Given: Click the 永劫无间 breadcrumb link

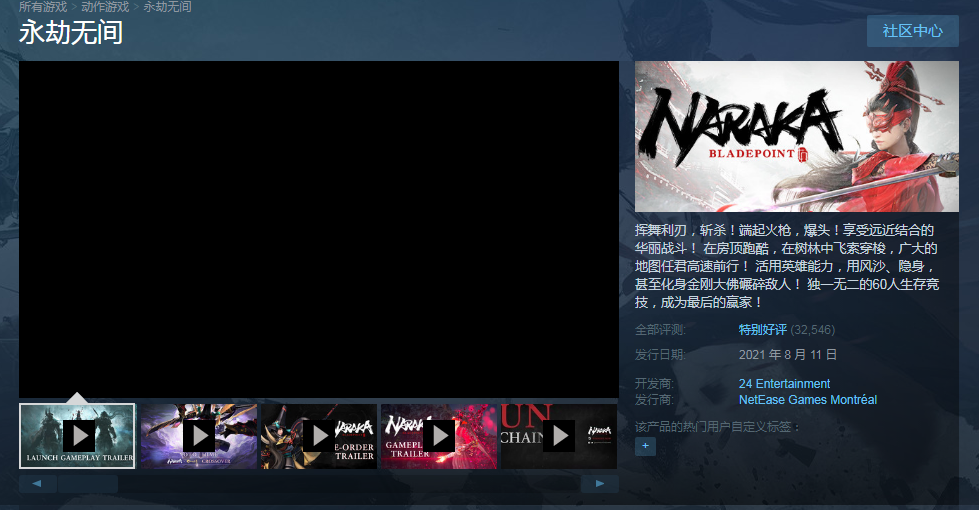Looking at the screenshot, I should 167,7.
